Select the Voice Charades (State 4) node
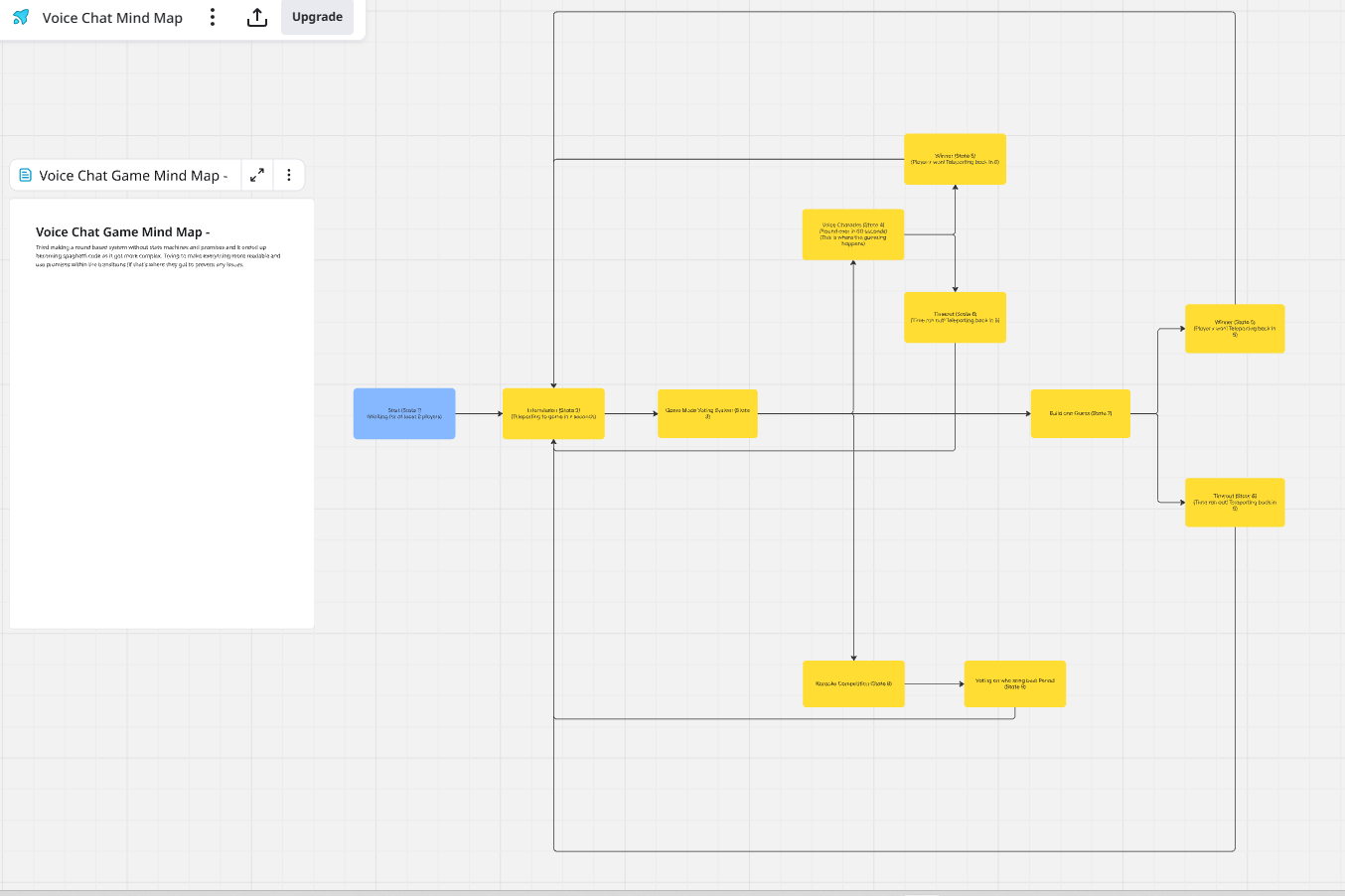The image size is (1345, 896). tap(853, 234)
